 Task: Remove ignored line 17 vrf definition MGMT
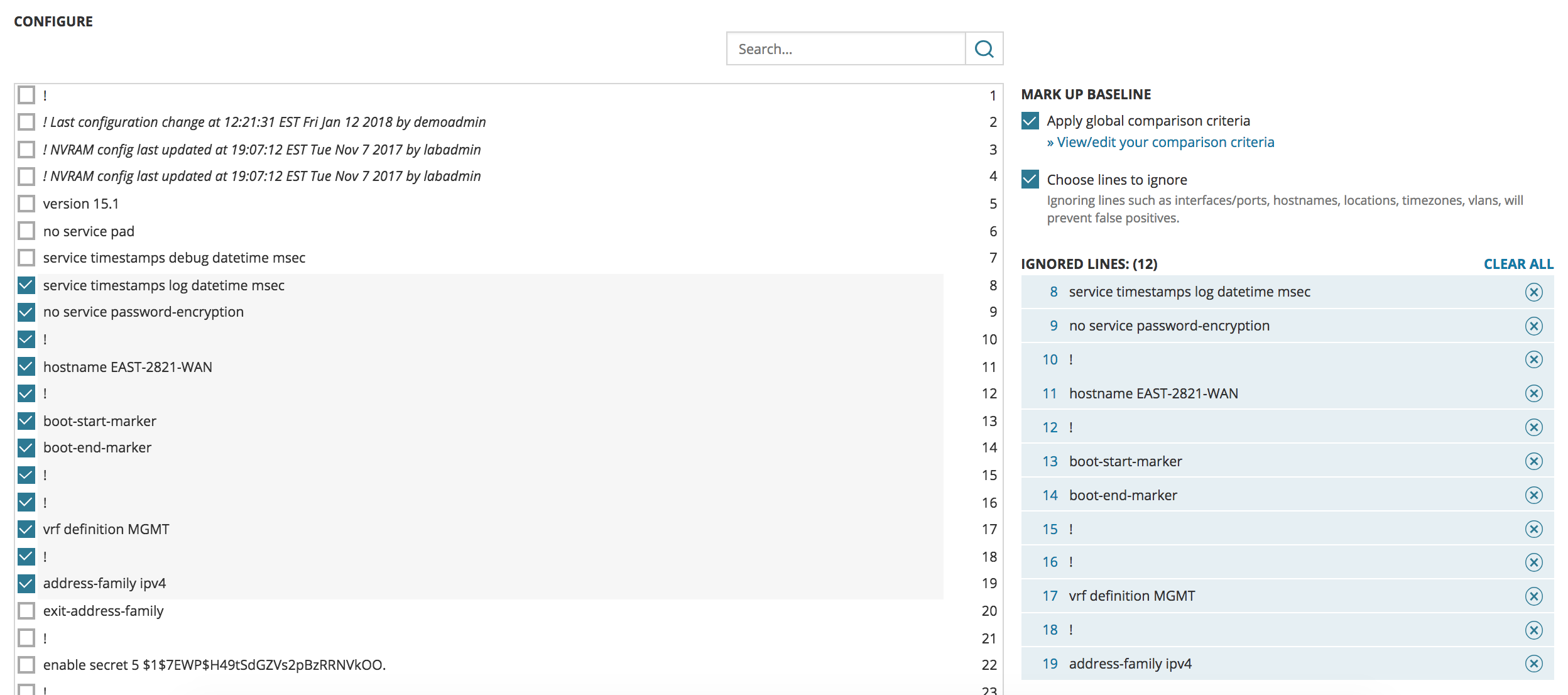click(x=1533, y=596)
